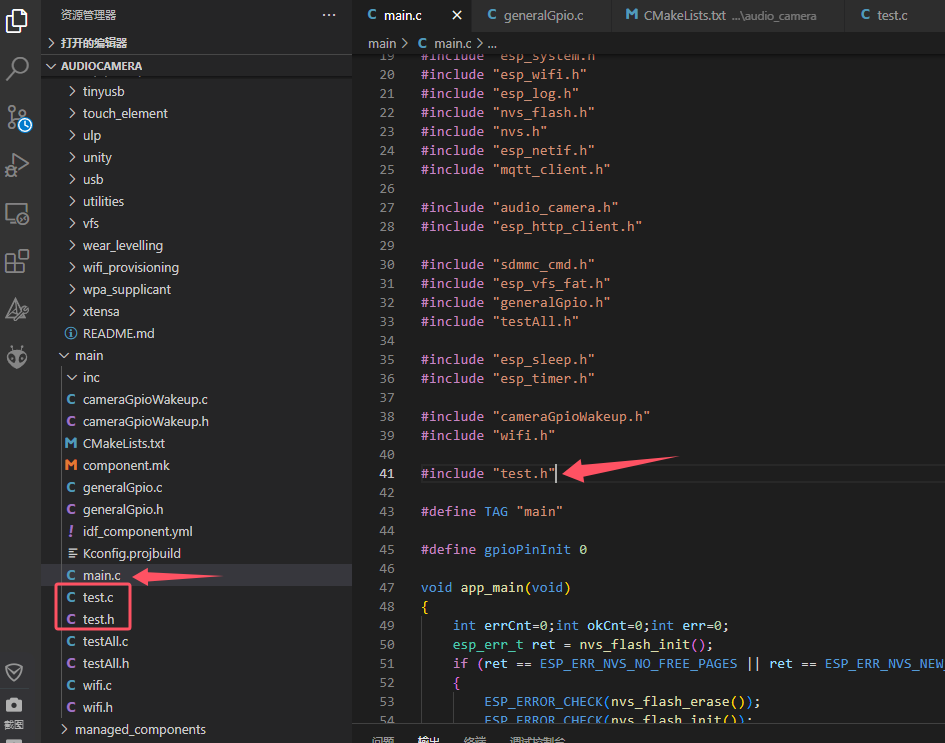This screenshot has height=743, width=945.
Task: Click the shield check icon in activity bar
Action: 14,672
